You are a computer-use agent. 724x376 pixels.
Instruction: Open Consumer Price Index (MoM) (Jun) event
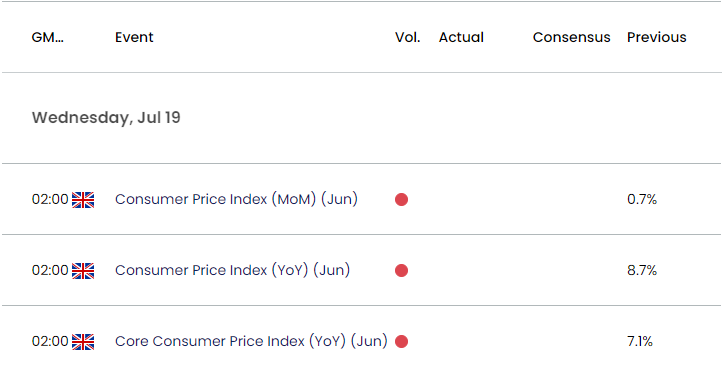[x=236, y=199]
